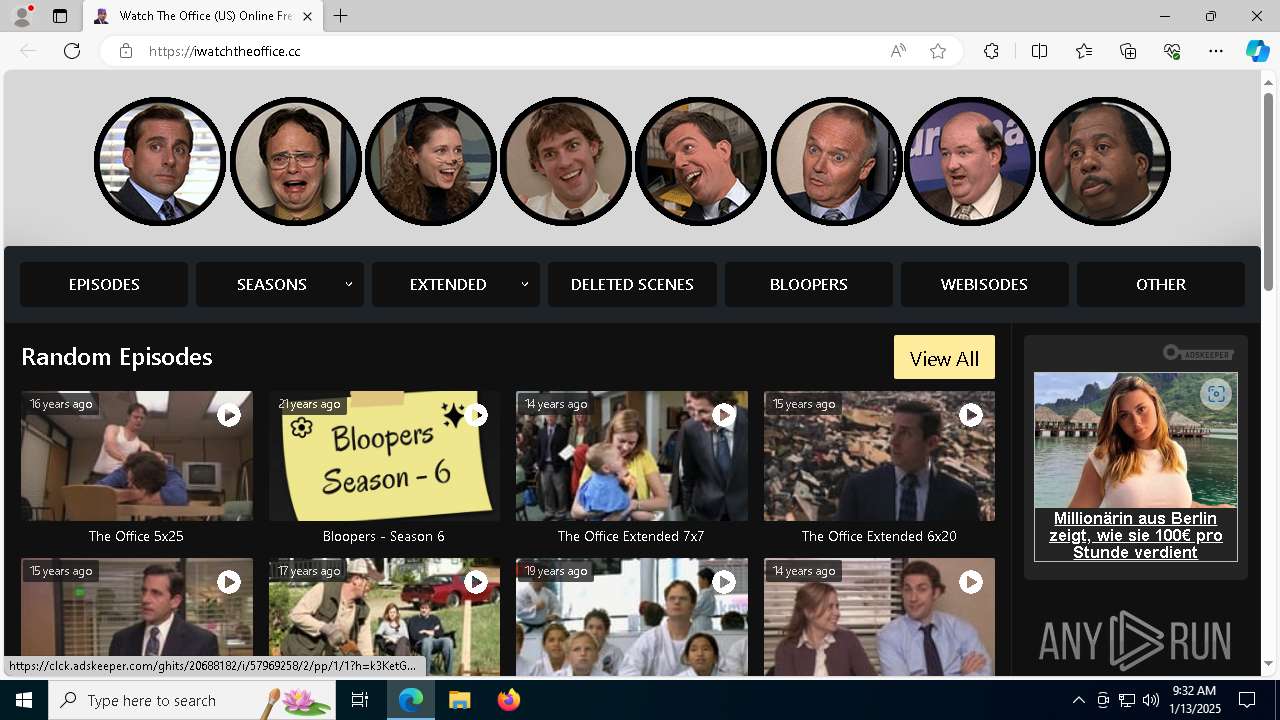The height and width of the screenshot is (720, 1280).
Task: Open Tab actions menu
Action: click(60, 16)
